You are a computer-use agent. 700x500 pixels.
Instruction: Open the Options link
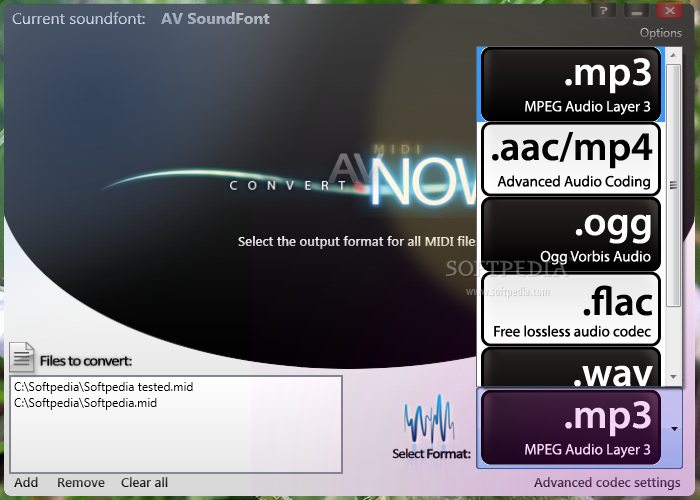pyautogui.click(x=660, y=33)
